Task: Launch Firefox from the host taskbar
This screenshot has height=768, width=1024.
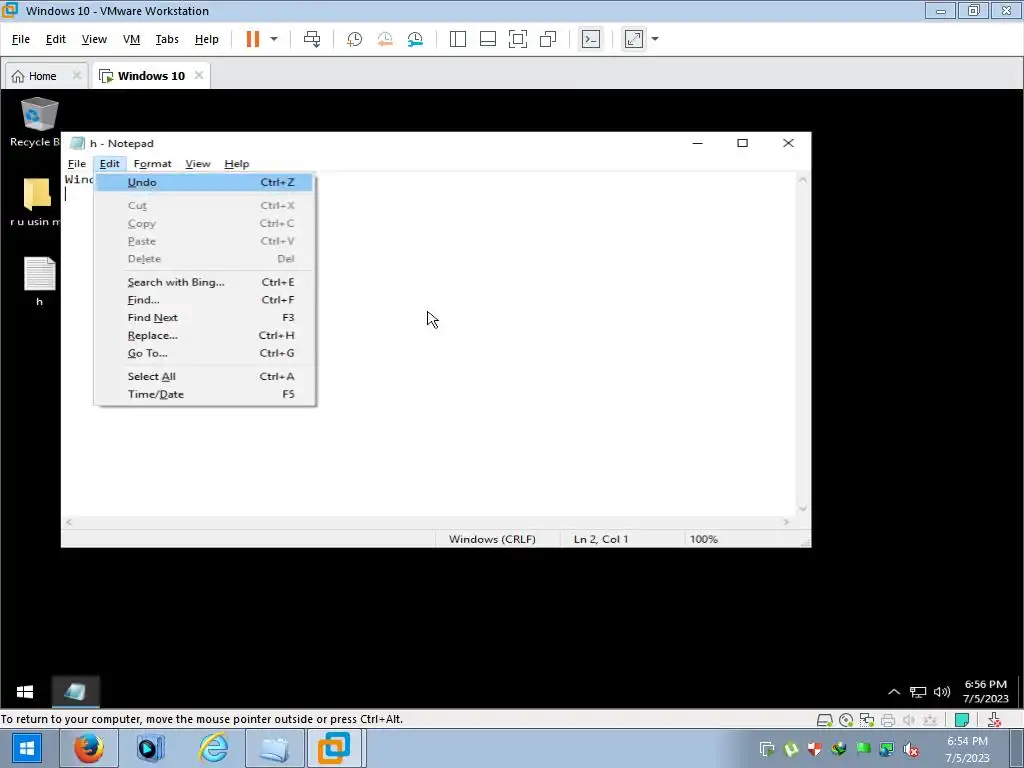Action: 89,748
